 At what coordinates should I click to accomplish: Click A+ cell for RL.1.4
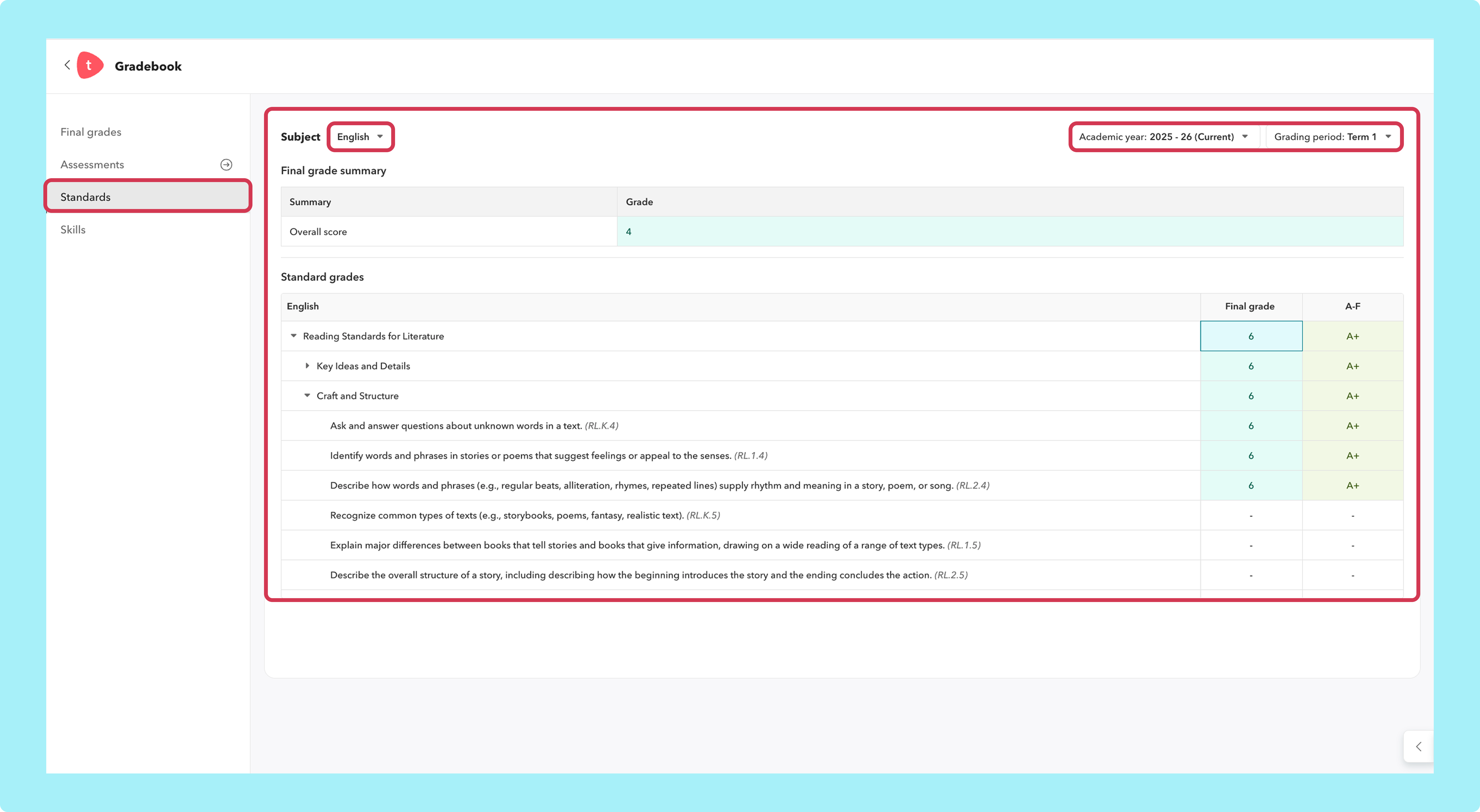click(1353, 455)
